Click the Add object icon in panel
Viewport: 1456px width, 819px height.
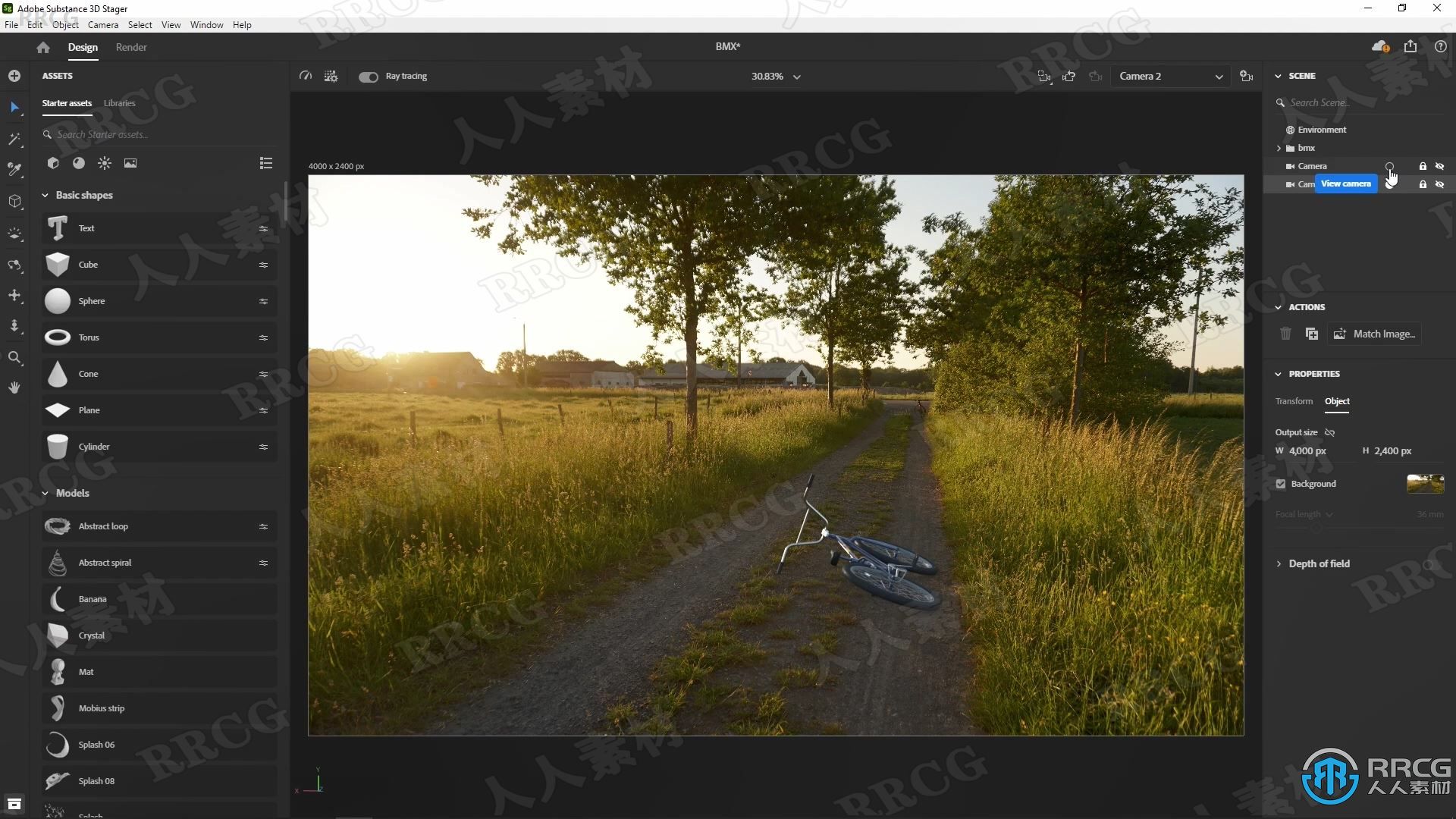click(15, 76)
